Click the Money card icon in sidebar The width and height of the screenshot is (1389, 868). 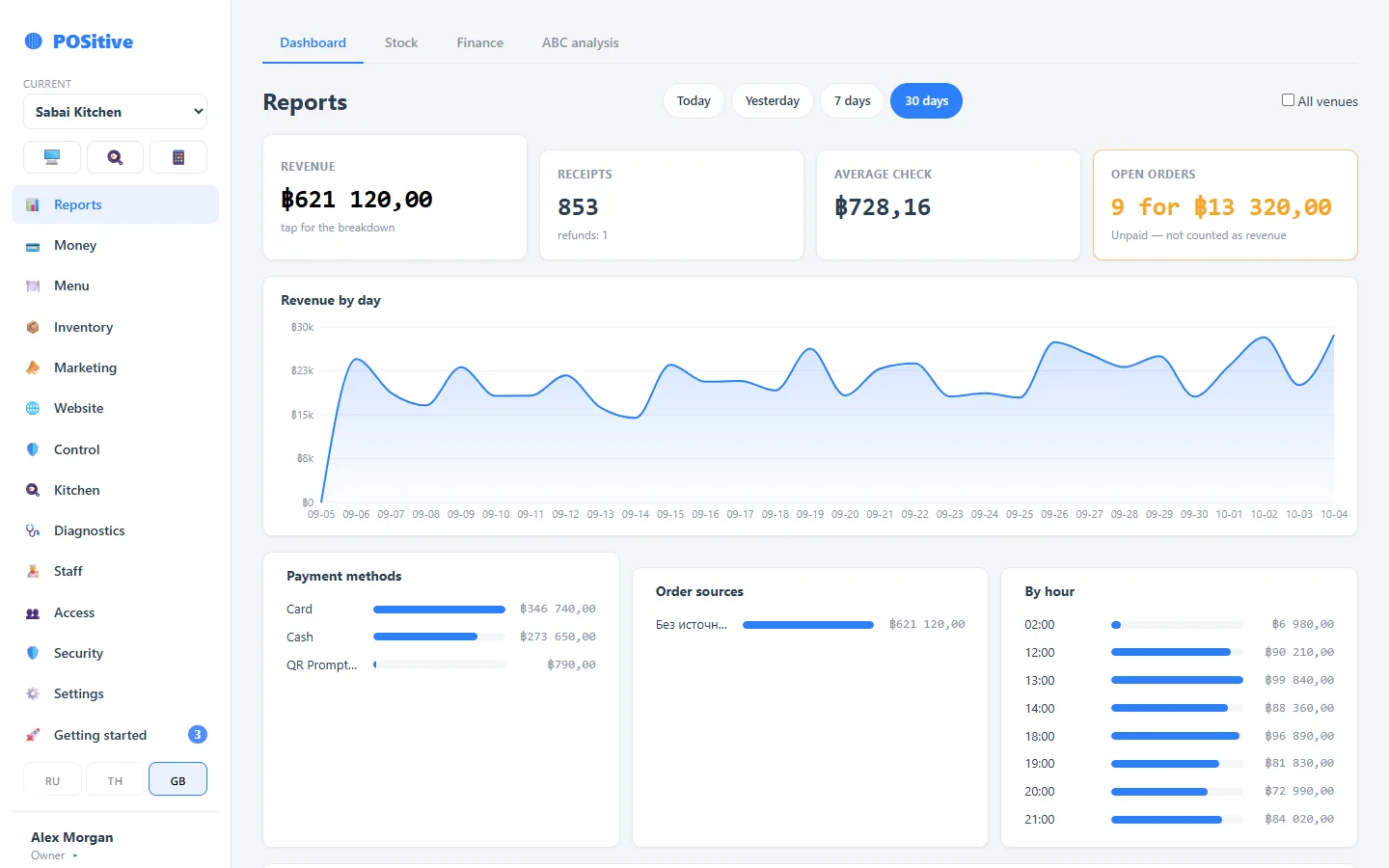[33, 246]
